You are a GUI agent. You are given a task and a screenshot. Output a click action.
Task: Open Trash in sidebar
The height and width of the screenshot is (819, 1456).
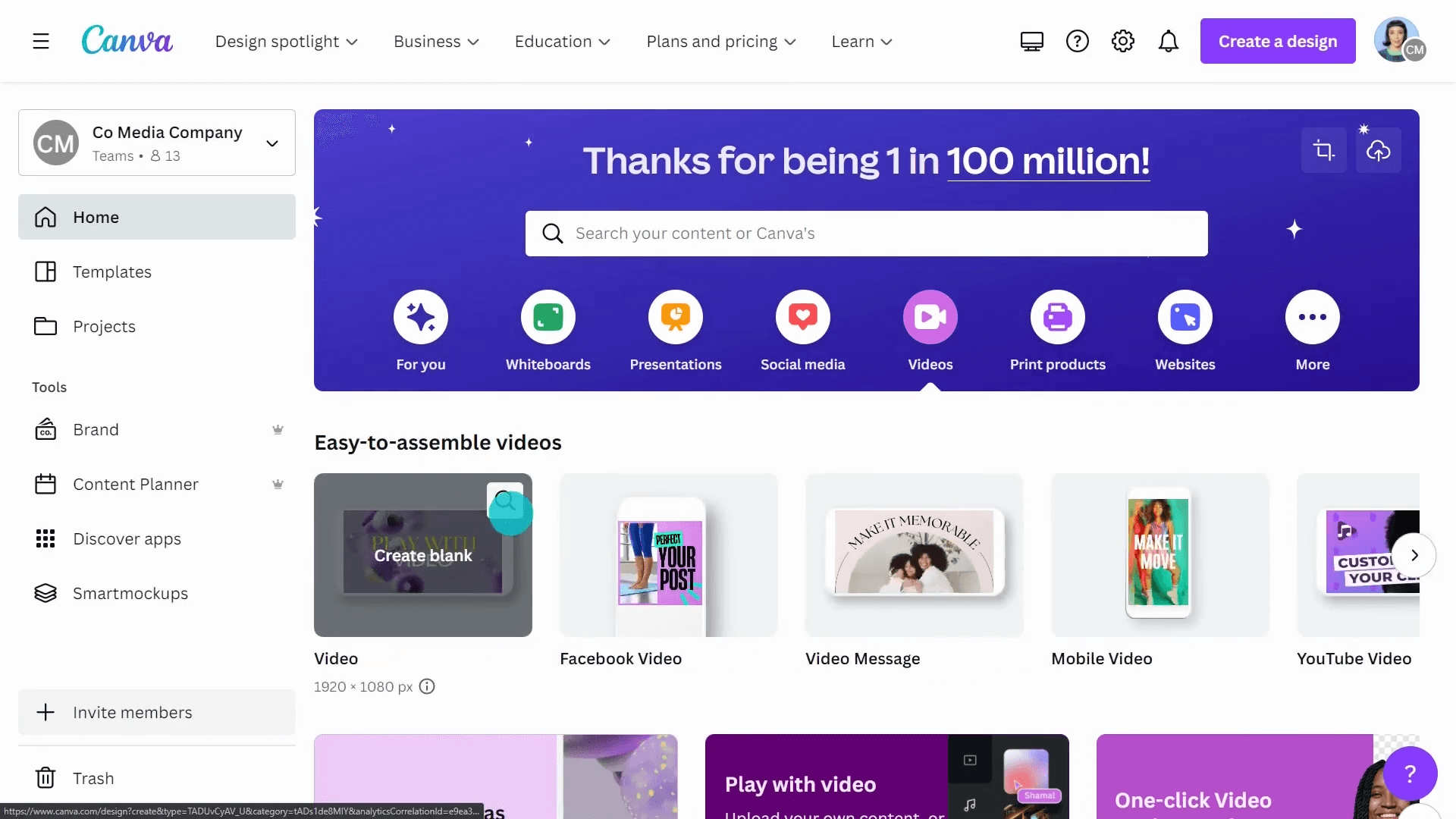tap(157, 778)
